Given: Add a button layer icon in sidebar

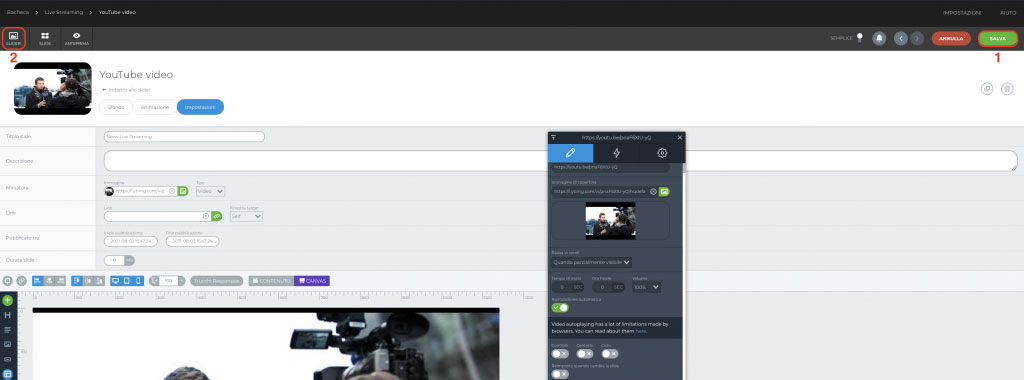Looking at the screenshot, I should (8, 359).
